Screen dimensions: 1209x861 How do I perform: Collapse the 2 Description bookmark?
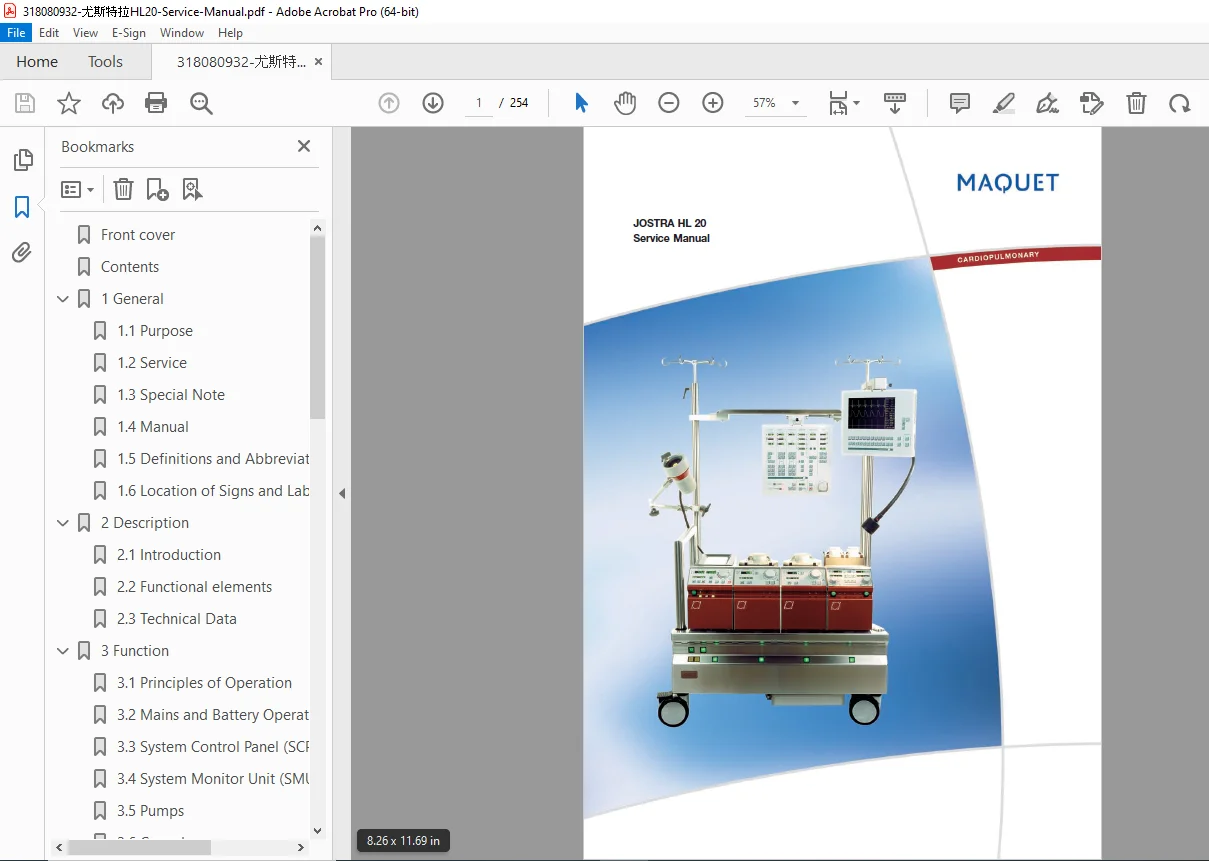coord(63,523)
